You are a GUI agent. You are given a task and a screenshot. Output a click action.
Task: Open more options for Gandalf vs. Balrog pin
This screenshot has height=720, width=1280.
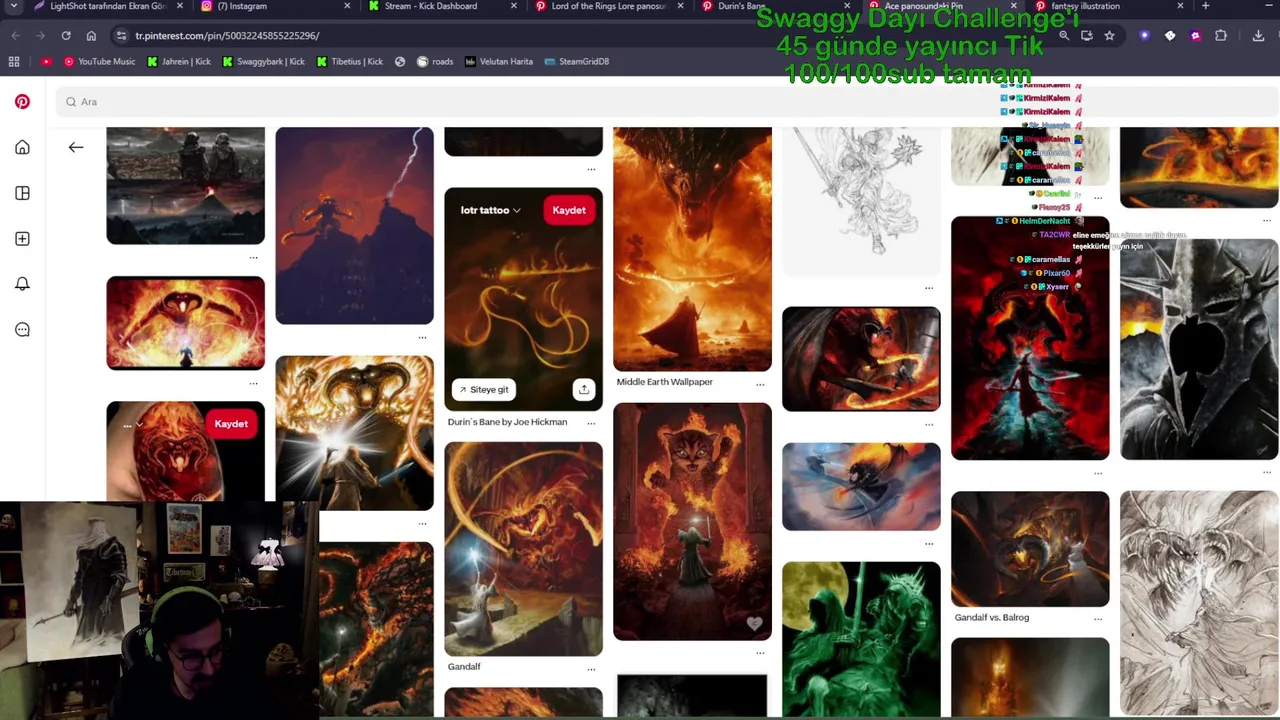(1098, 619)
